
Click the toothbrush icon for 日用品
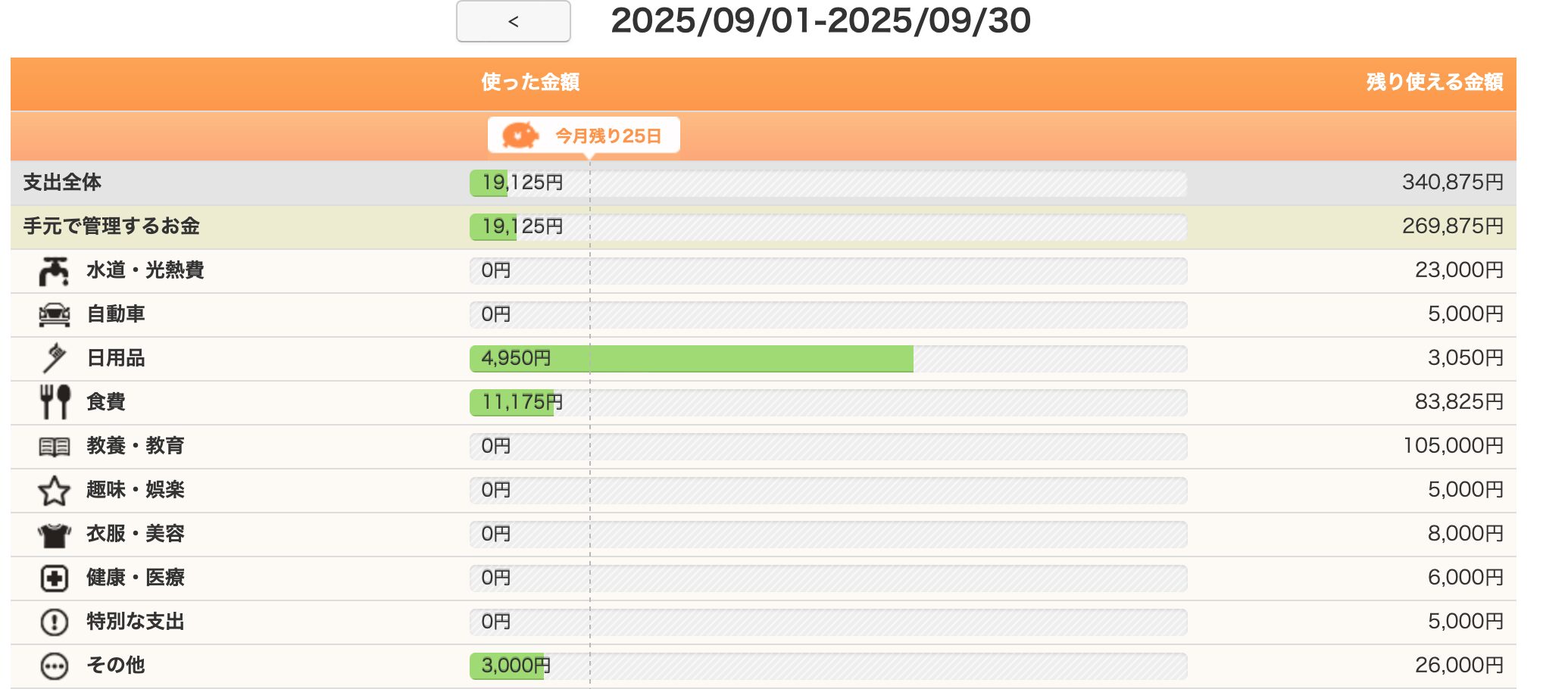[x=54, y=357]
